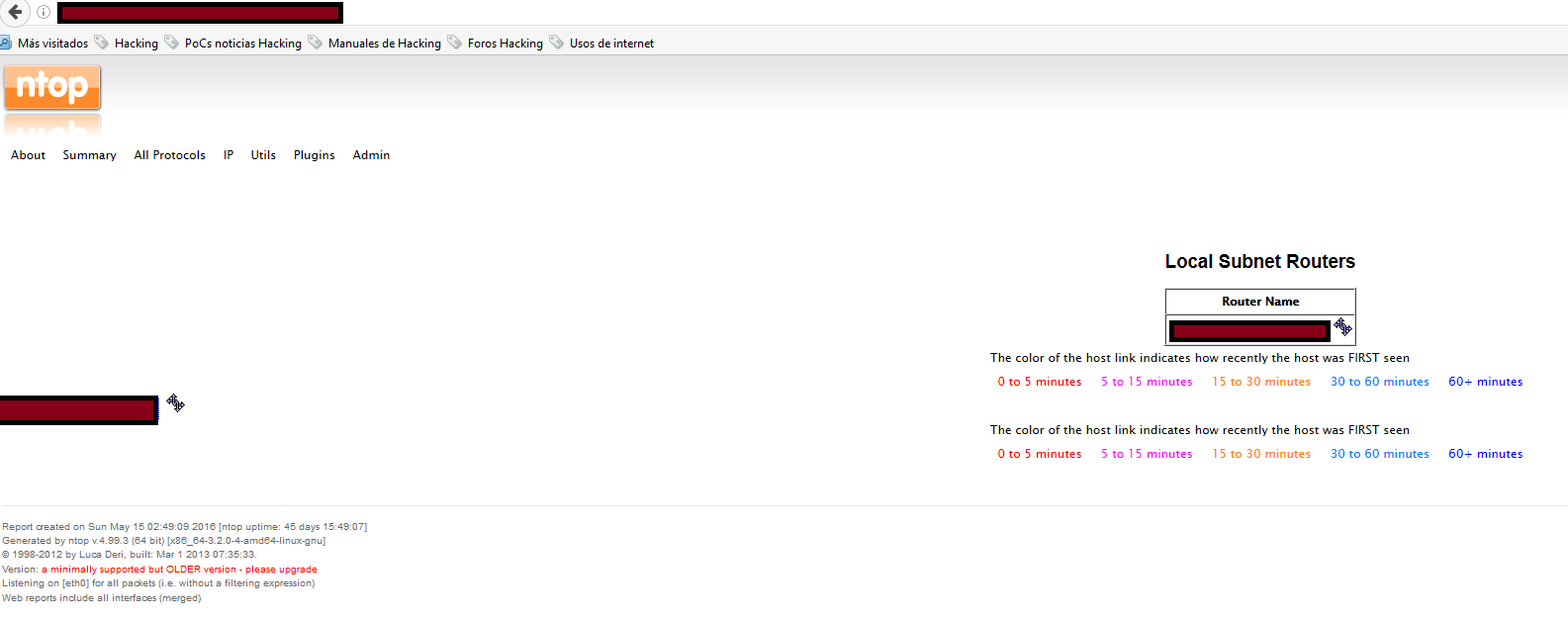Click the icon beside the router name entry
This screenshot has height=618, width=1568.
1342,327
